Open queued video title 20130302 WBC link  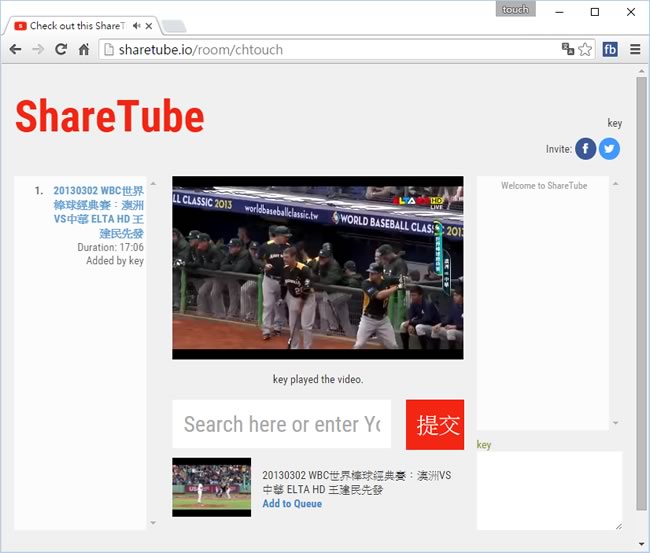click(99, 211)
